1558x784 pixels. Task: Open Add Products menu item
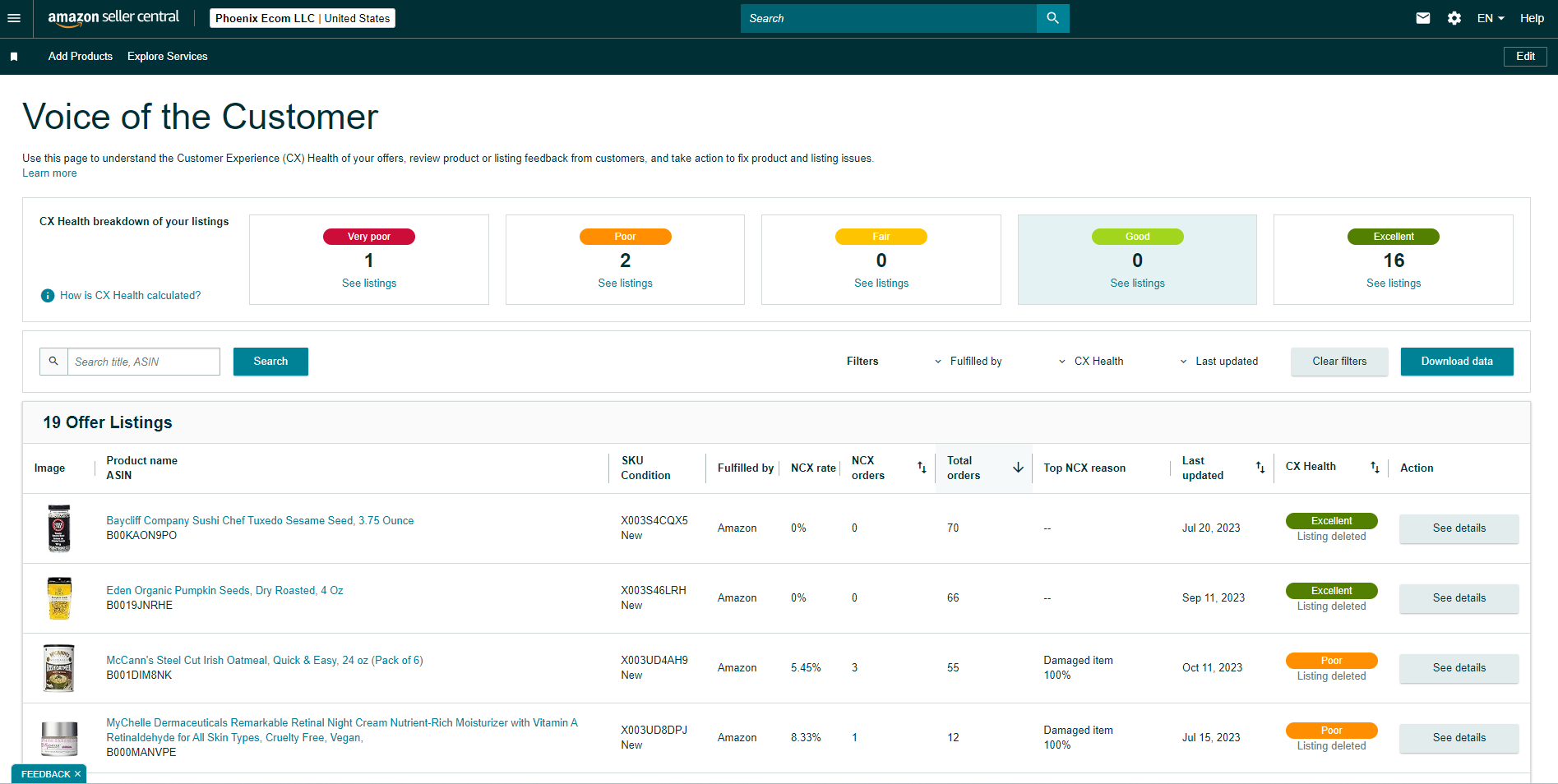pos(81,57)
